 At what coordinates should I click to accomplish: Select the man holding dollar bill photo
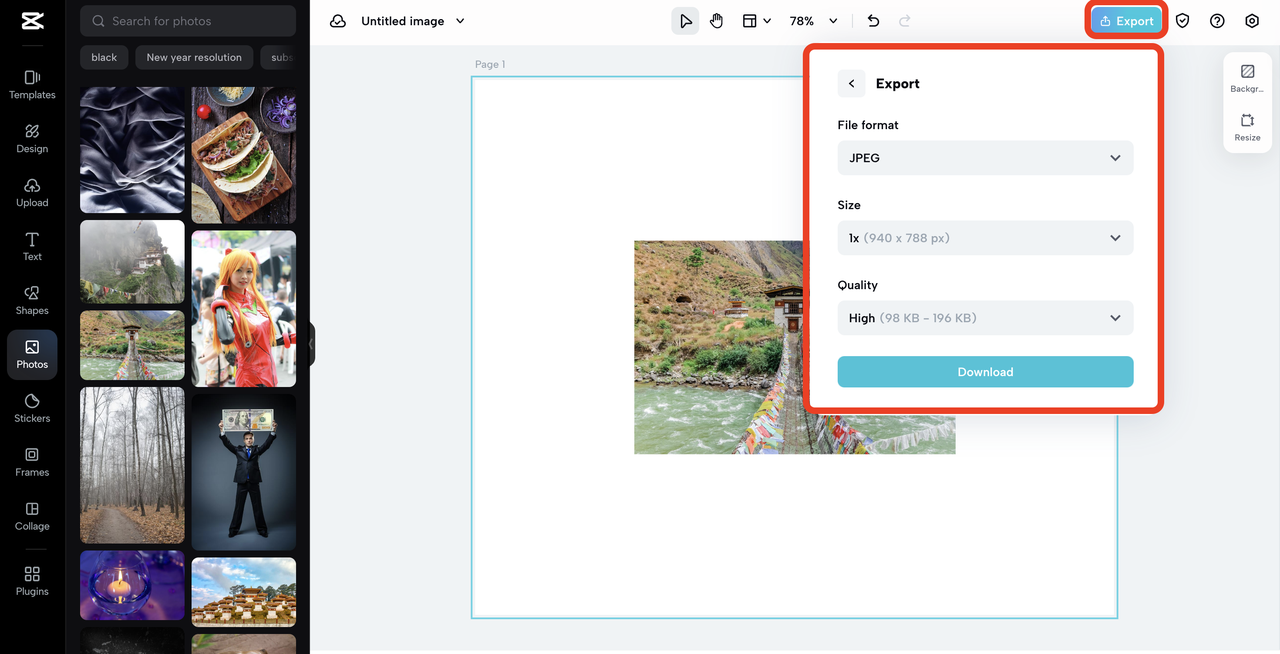pyautogui.click(x=244, y=472)
